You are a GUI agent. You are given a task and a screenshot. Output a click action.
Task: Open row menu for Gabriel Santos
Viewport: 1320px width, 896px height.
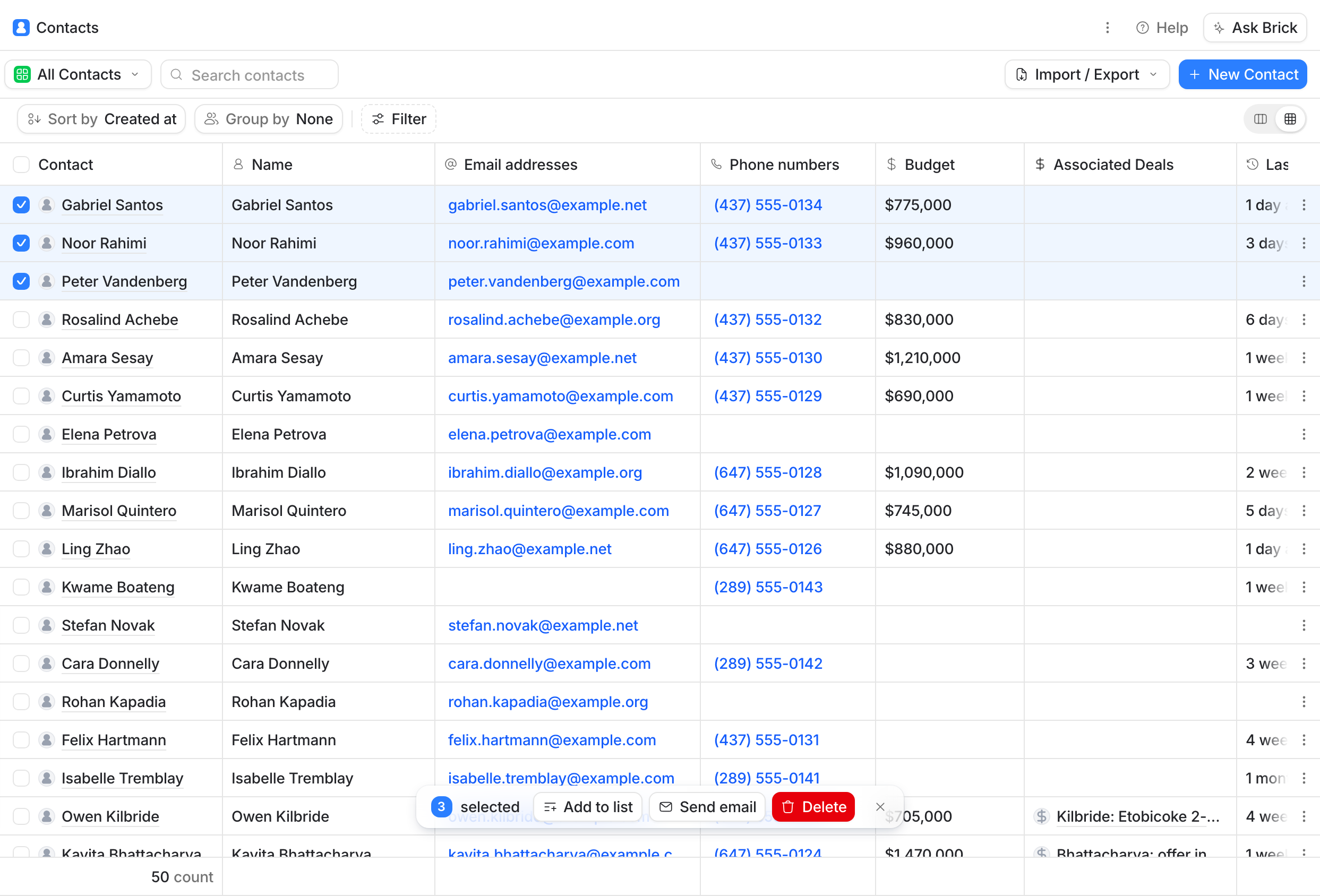click(1304, 205)
